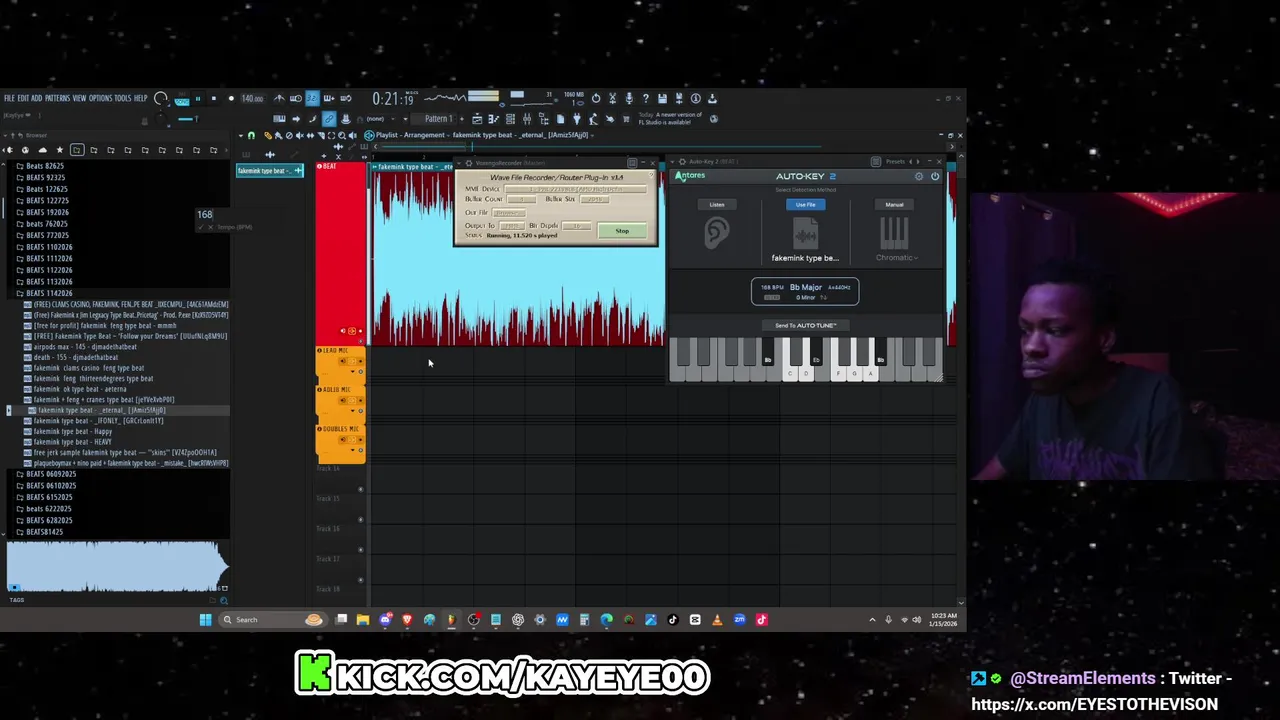The width and height of the screenshot is (1280, 720).
Task: Expand the Beats 82625 folder
Action: (x=44, y=166)
